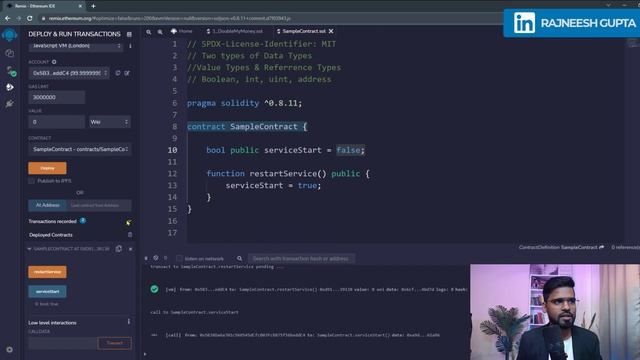Image resolution: width=640 pixels, height=360 pixels.
Task: Click the 'ContractDefinition SampleContract' status text
Action: (558, 247)
